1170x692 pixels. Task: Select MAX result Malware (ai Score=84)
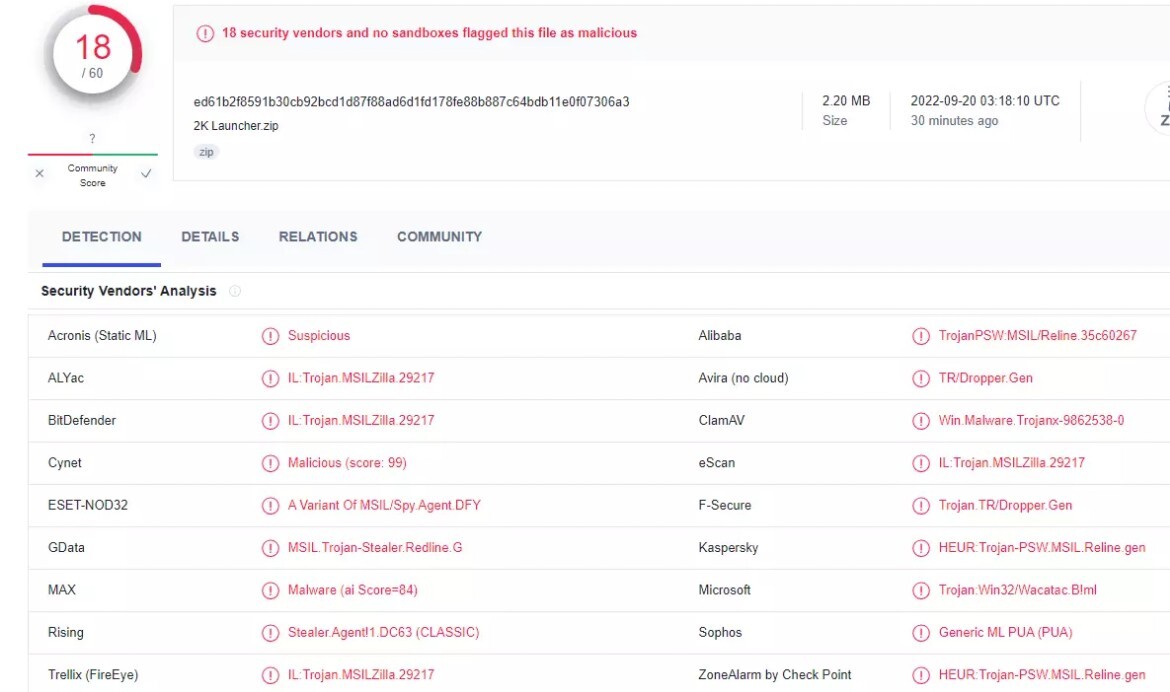click(x=353, y=590)
